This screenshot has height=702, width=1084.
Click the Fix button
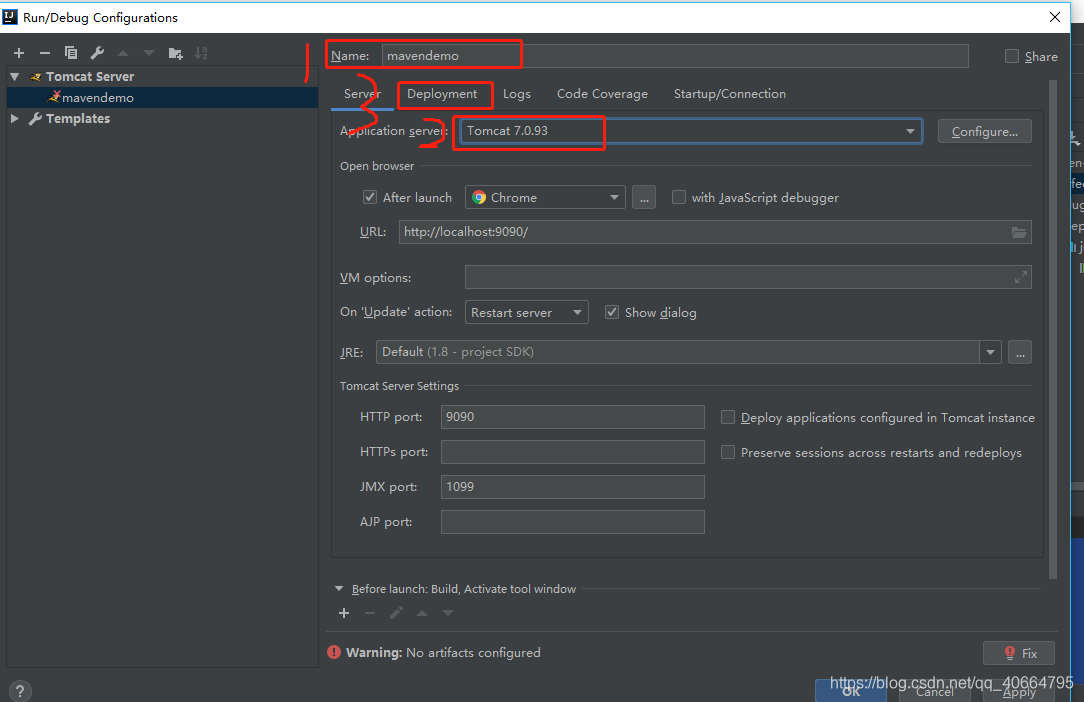point(1019,653)
